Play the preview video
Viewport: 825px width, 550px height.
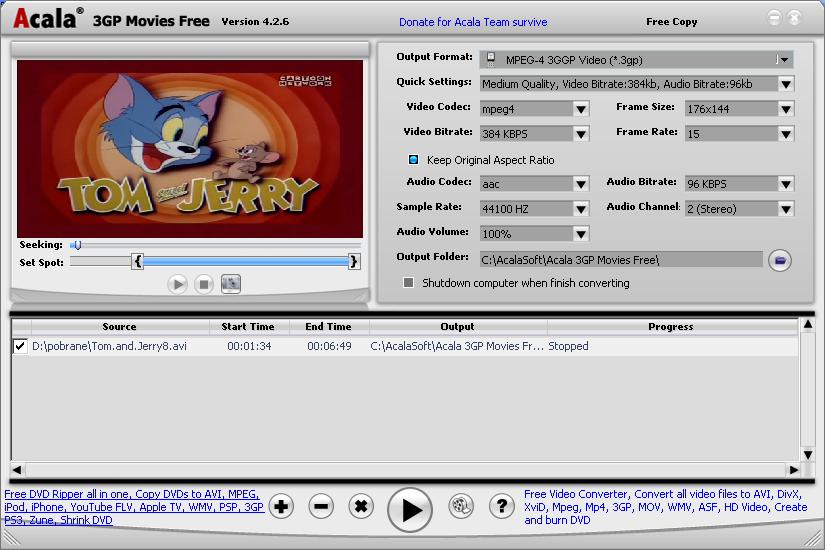[x=177, y=284]
